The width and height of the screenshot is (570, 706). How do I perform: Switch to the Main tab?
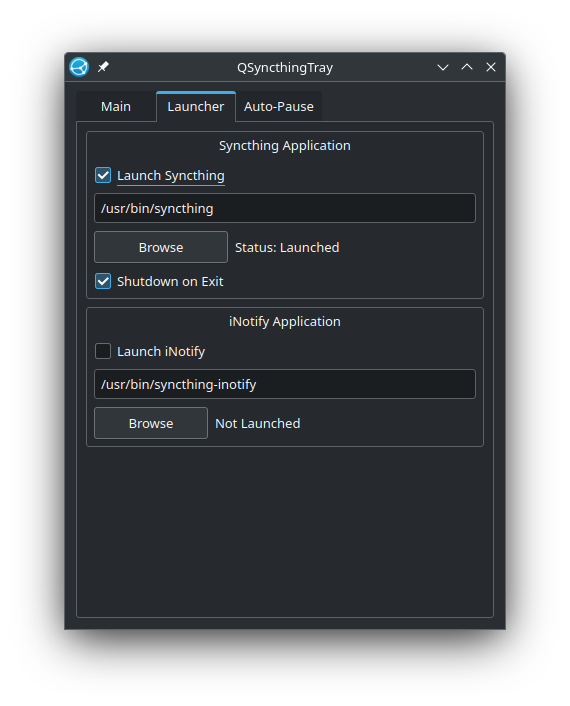pyautogui.click(x=116, y=107)
